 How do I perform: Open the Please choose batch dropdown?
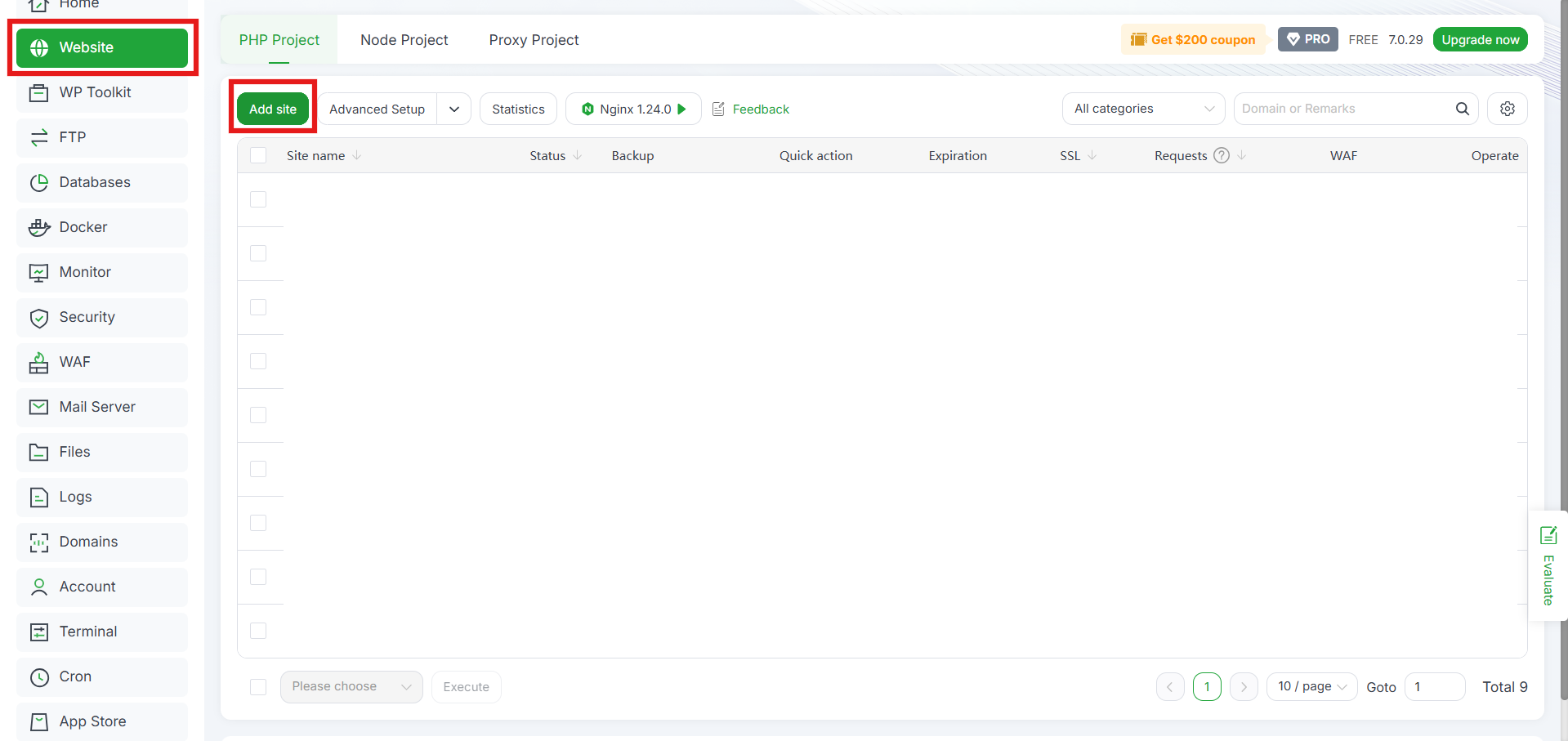[x=351, y=687]
